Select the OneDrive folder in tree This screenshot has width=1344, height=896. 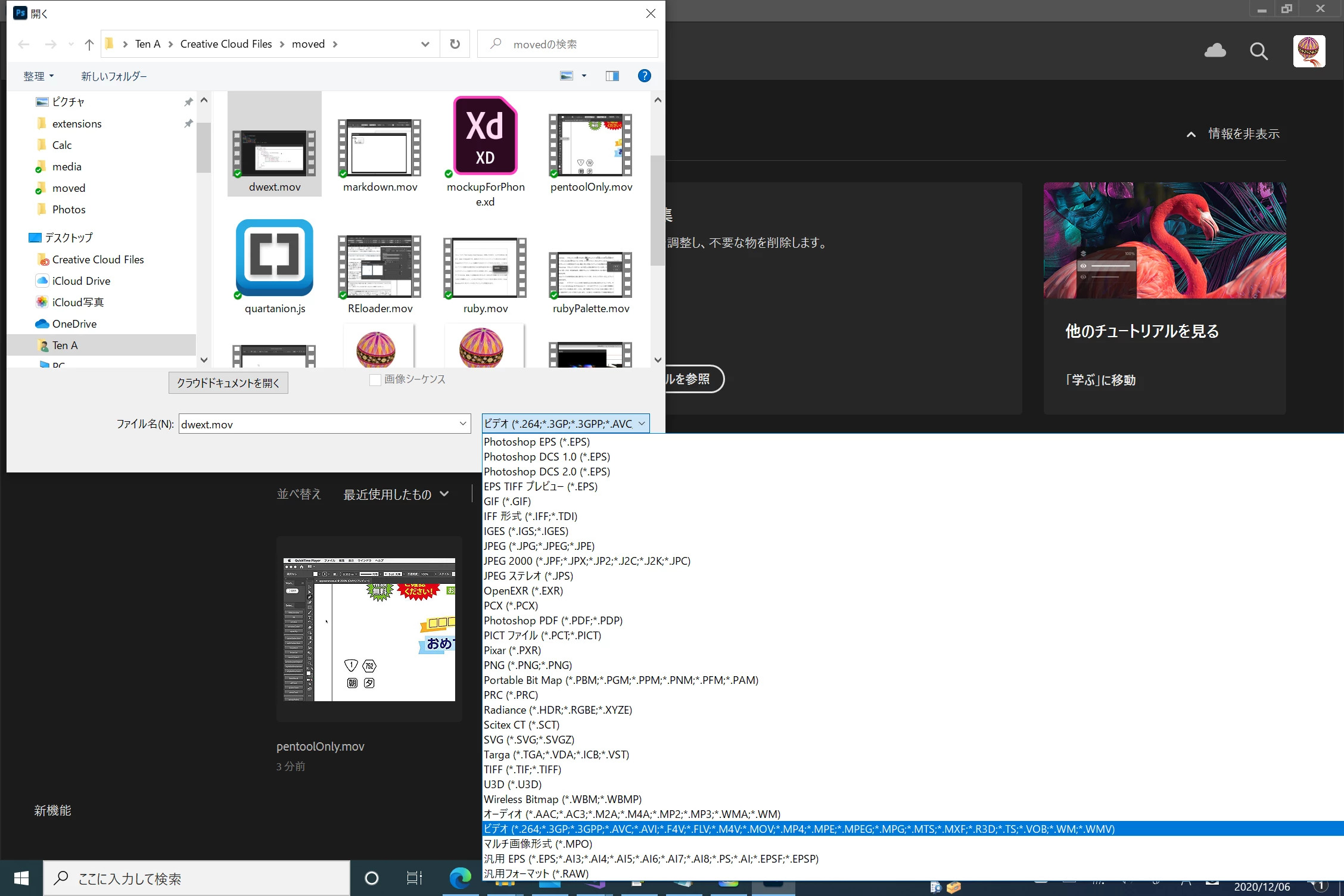click(74, 323)
